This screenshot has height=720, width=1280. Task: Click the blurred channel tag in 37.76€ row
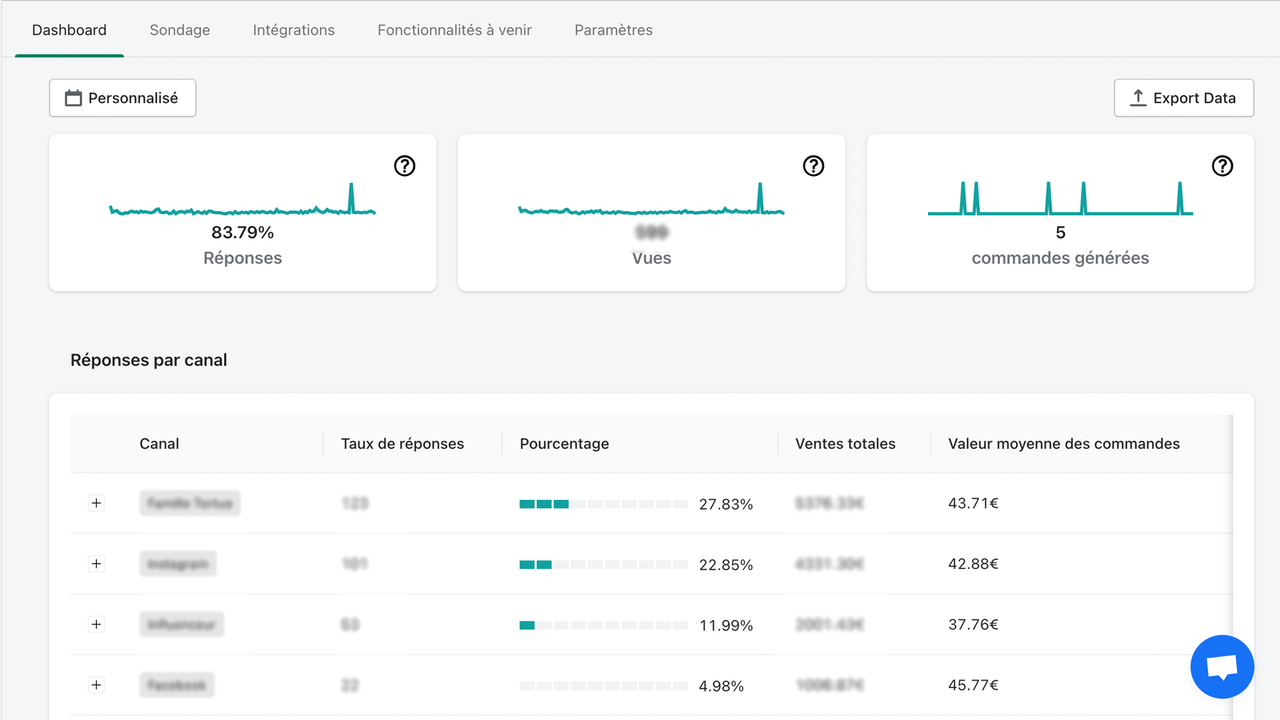point(181,624)
